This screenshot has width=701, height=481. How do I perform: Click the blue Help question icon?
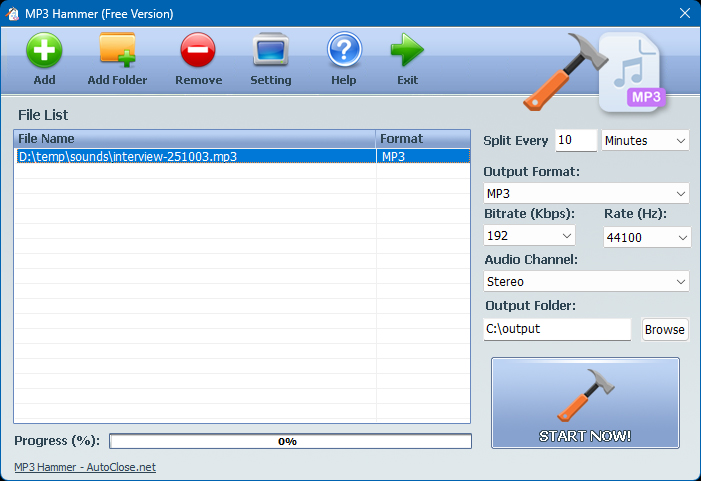point(344,50)
